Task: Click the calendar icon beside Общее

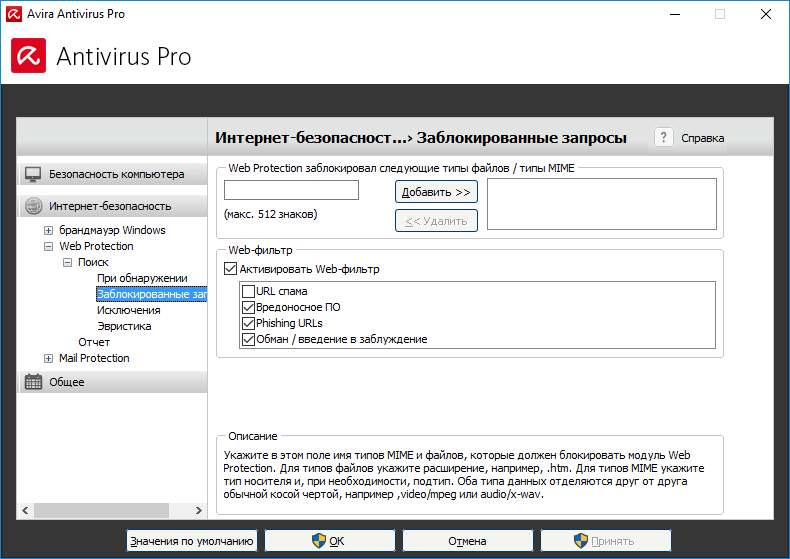Action: click(x=34, y=382)
